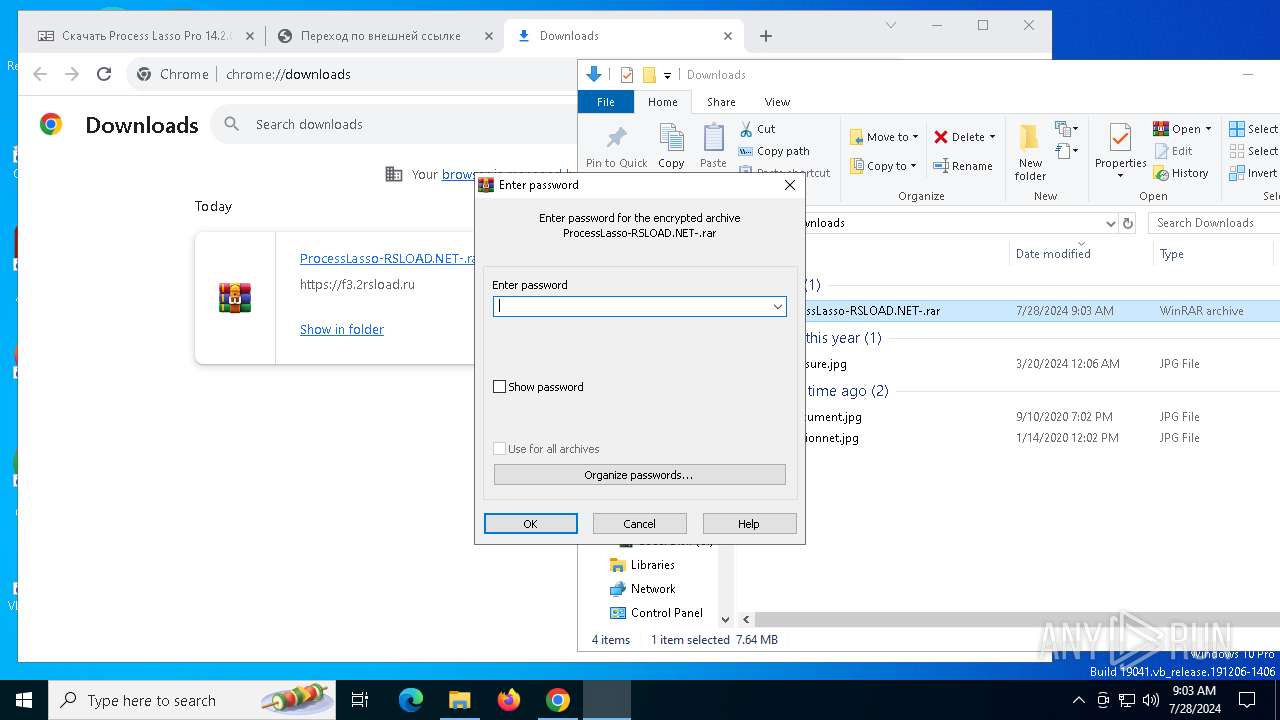Click the Copy icon in Explorer ribbon
Screen dimensions: 1280x720
click(671, 138)
